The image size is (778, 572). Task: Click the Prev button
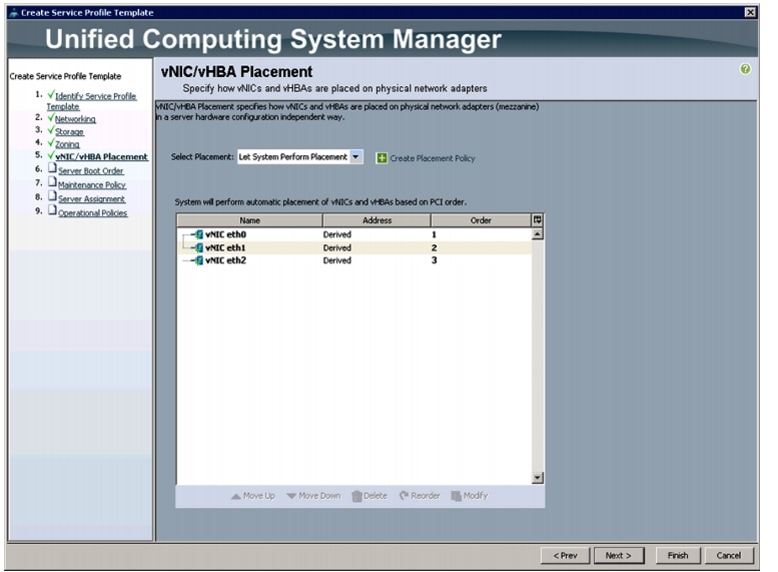point(565,556)
